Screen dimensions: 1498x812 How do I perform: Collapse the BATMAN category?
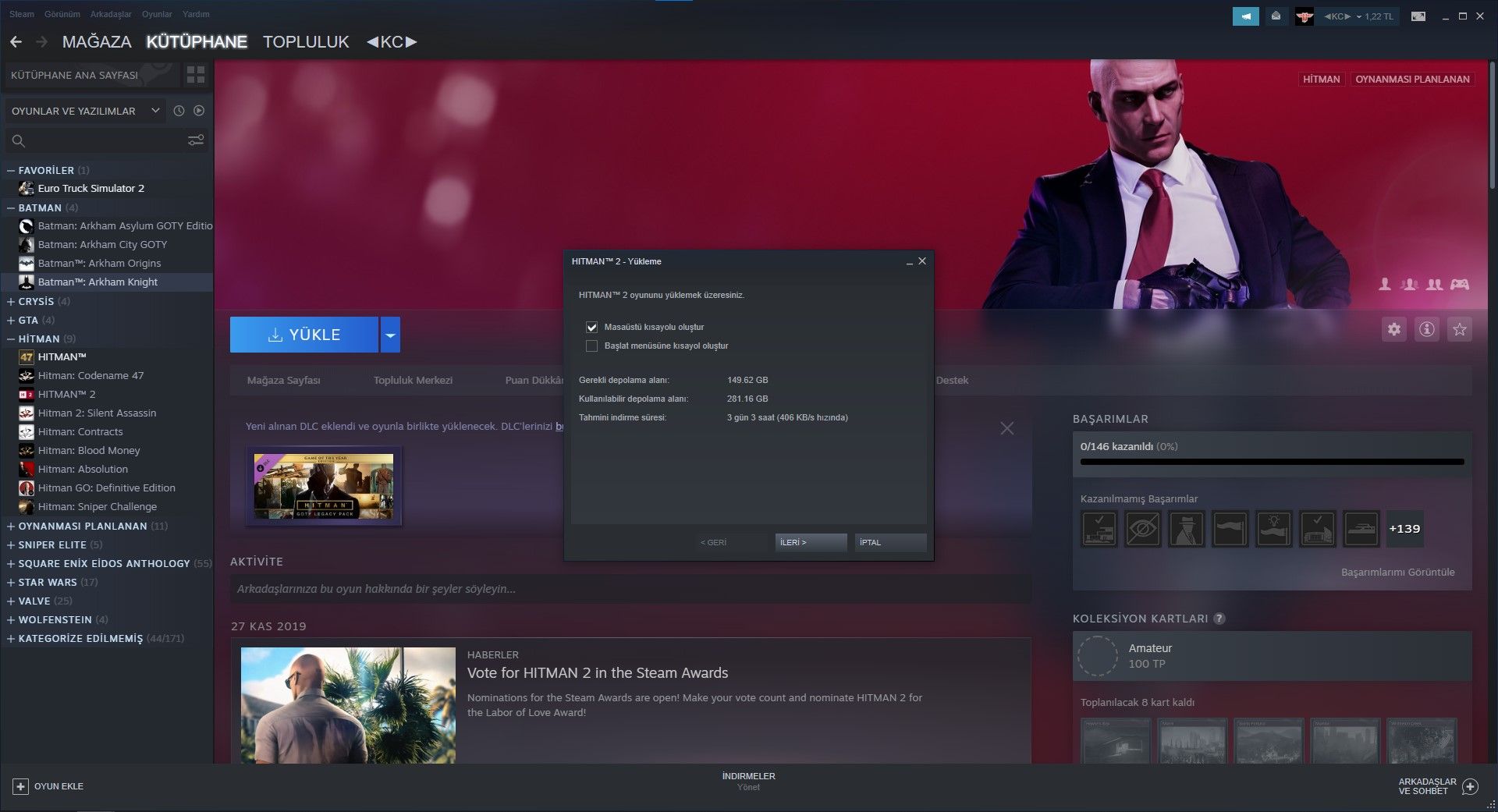point(11,207)
